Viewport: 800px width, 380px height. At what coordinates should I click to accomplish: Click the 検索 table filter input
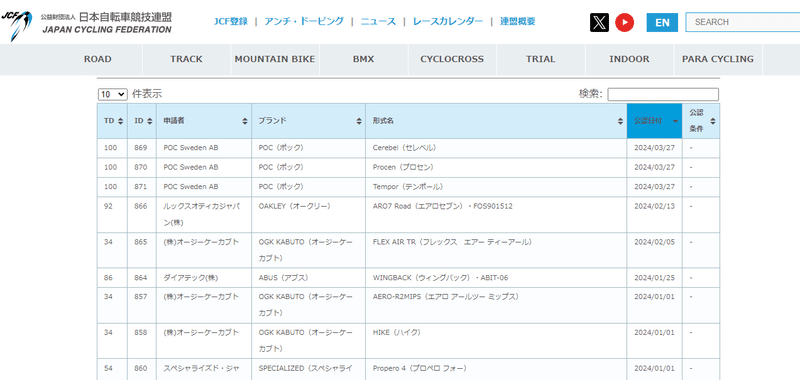[x=663, y=94]
